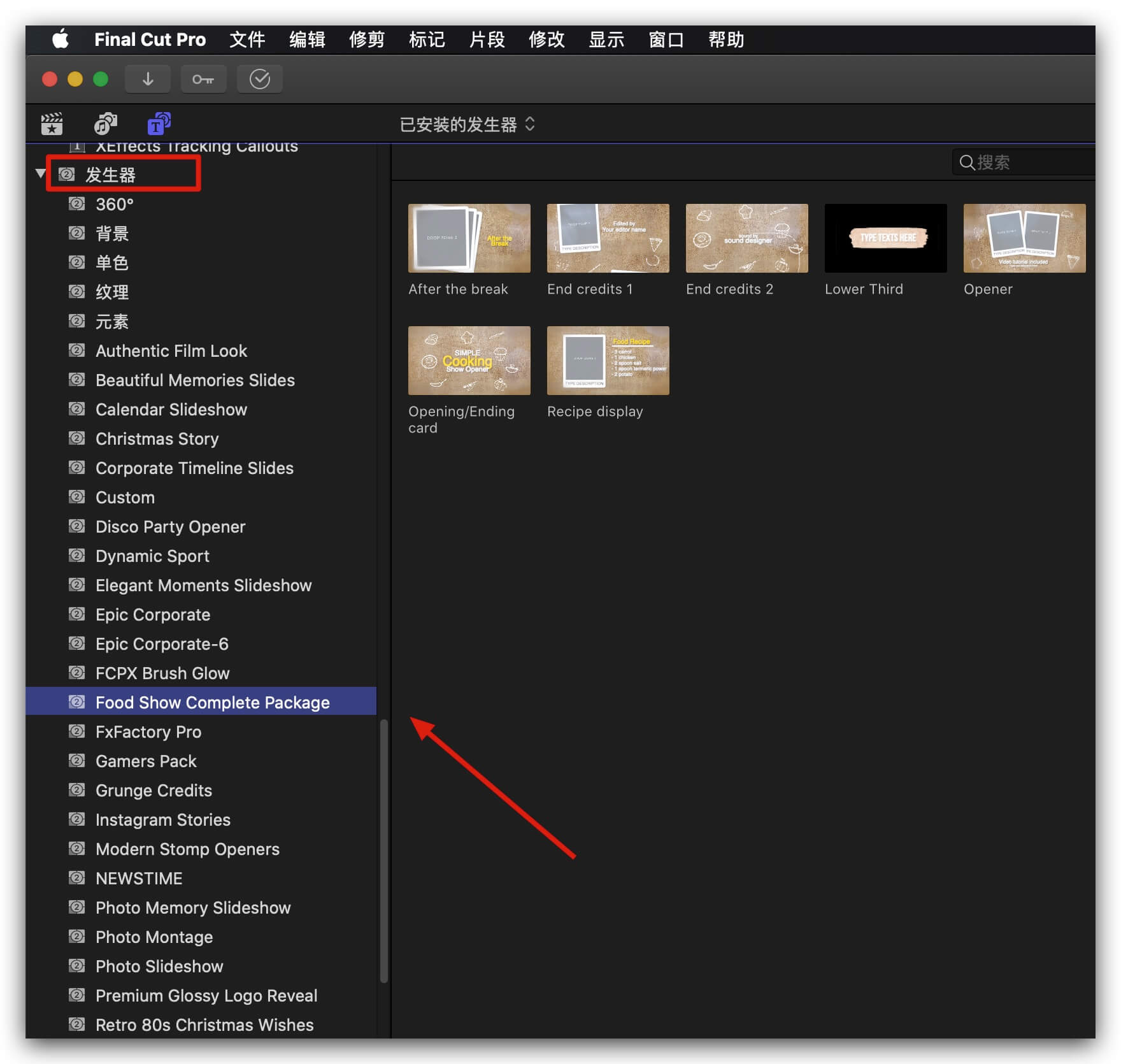Select Authentic Film Look category
This screenshot has width=1121, height=1064.
[x=201, y=350]
